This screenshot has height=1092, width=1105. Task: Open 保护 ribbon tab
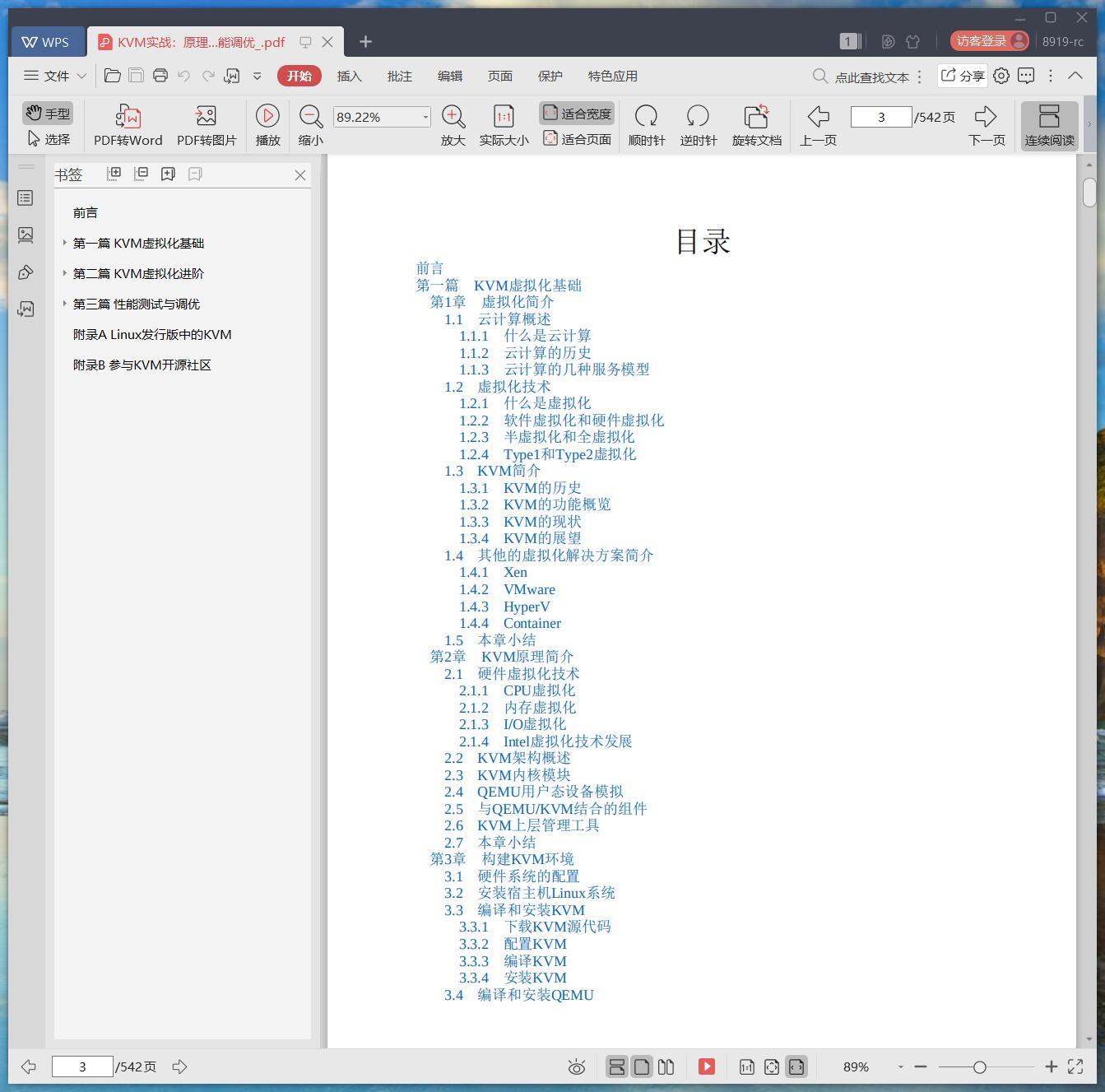(550, 76)
